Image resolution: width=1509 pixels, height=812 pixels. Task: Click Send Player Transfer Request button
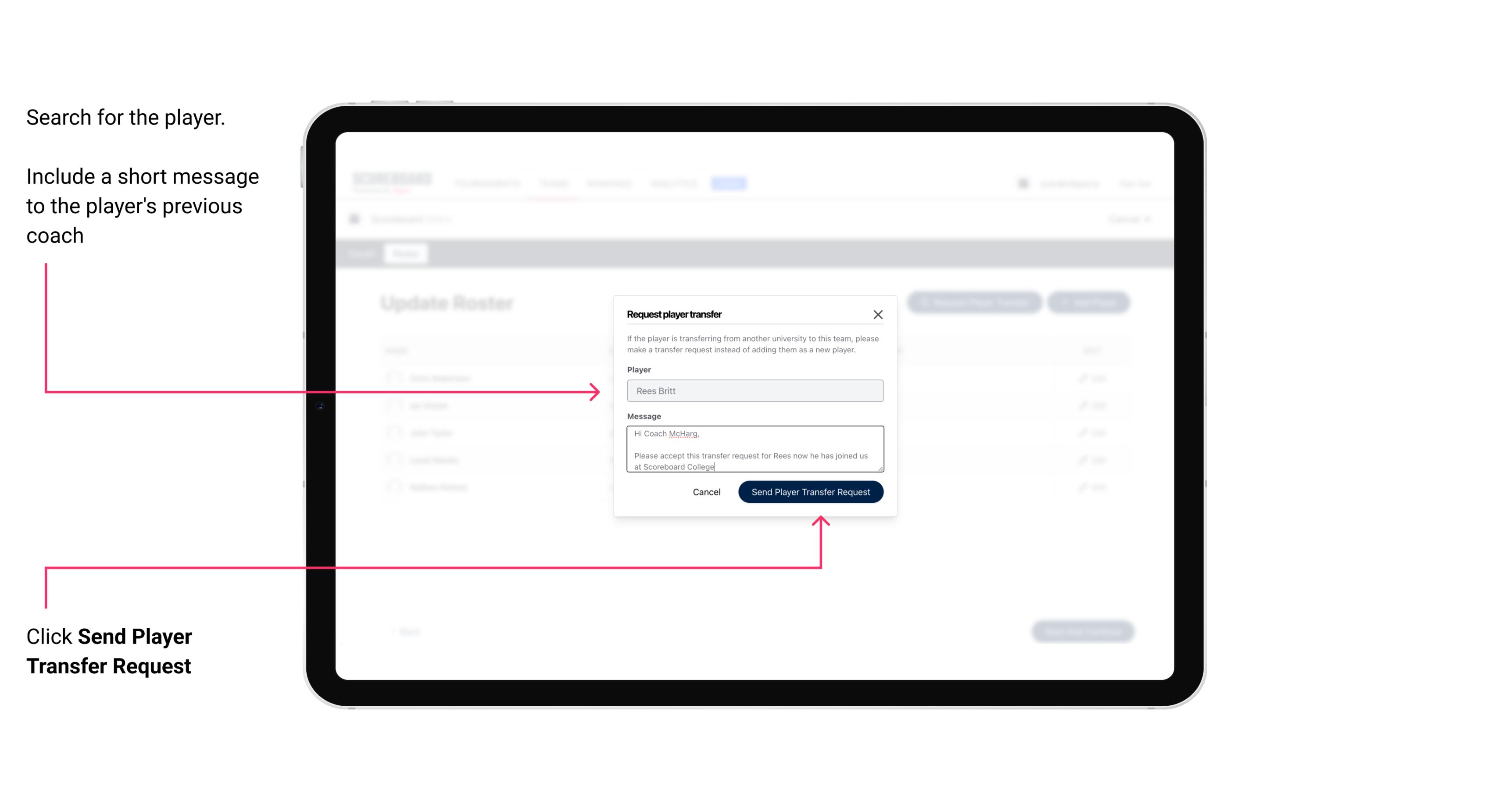811,491
